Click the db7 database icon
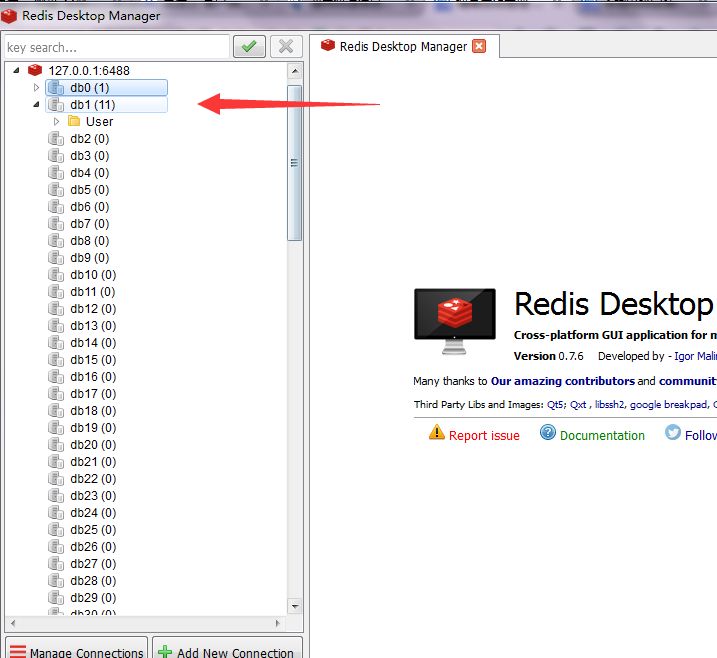717x658 pixels. (56, 224)
